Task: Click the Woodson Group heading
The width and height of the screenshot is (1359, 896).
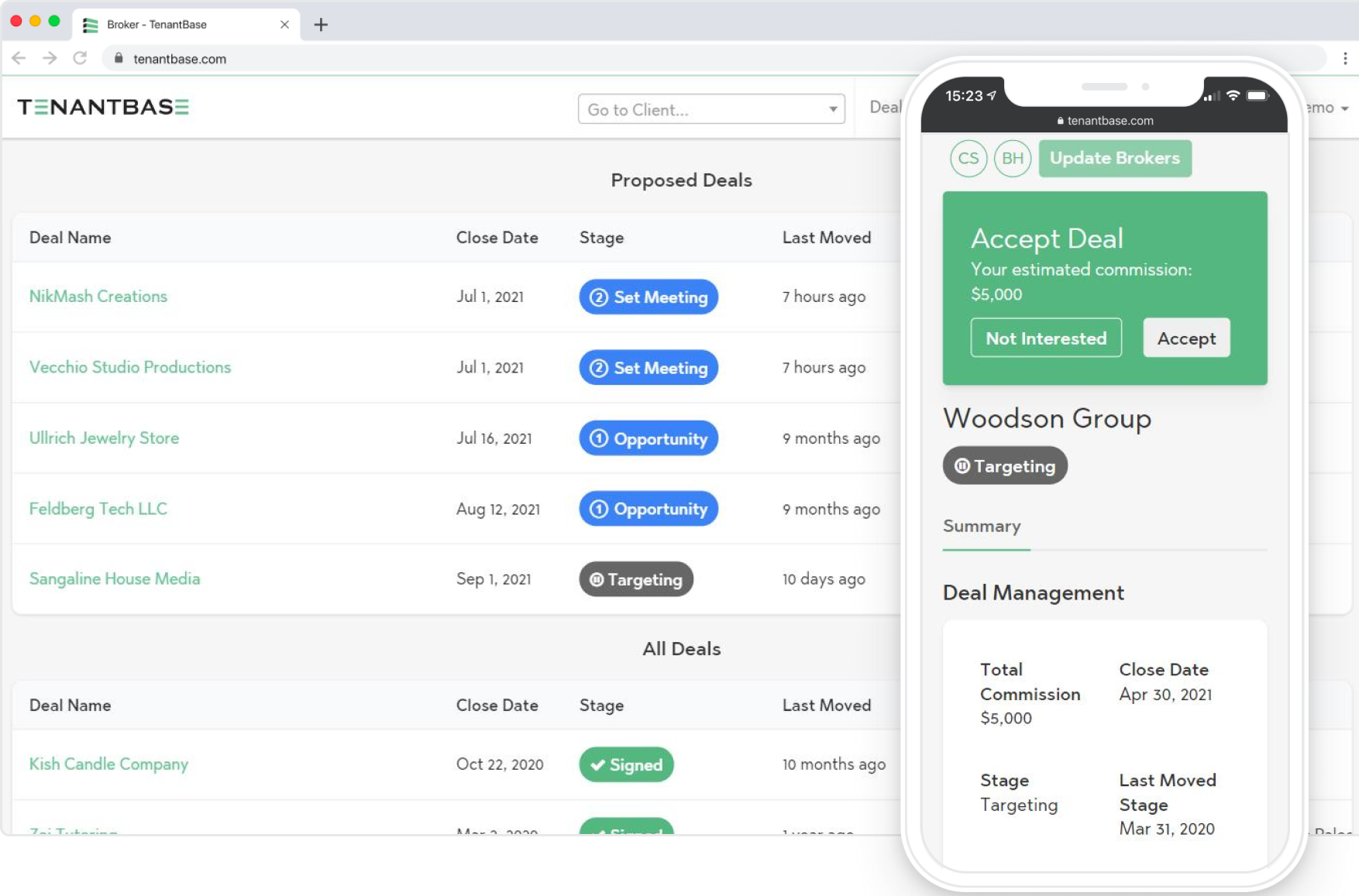Action: coord(1047,418)
